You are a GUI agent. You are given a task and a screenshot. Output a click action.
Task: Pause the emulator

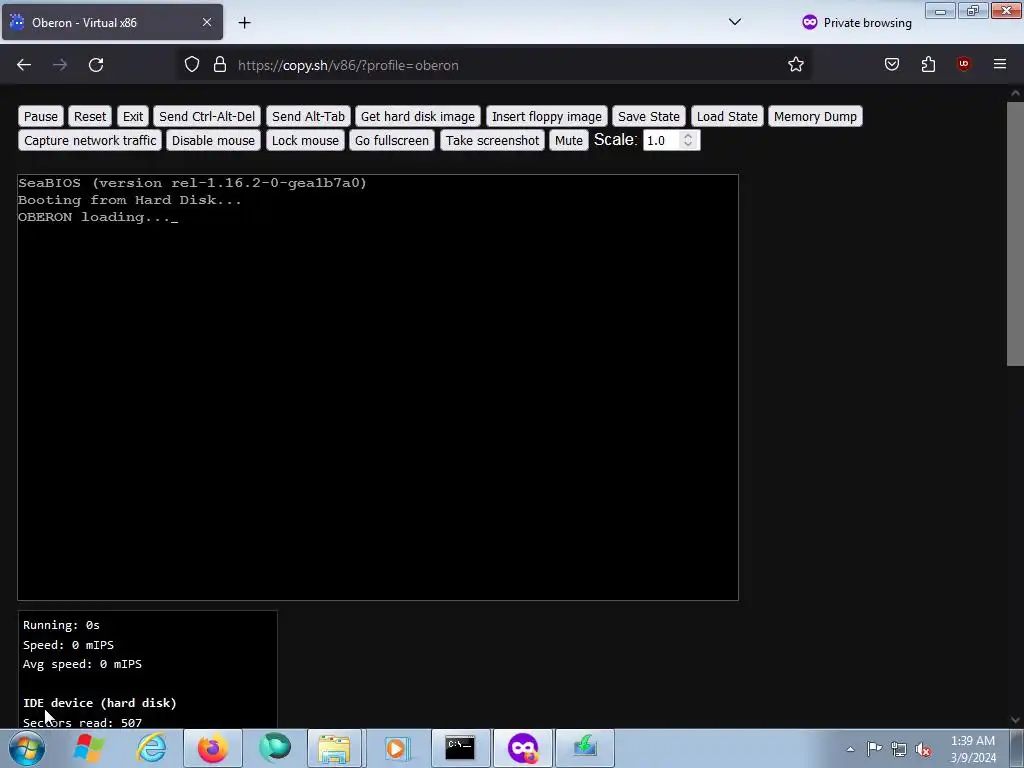click(x=40, y=116)
